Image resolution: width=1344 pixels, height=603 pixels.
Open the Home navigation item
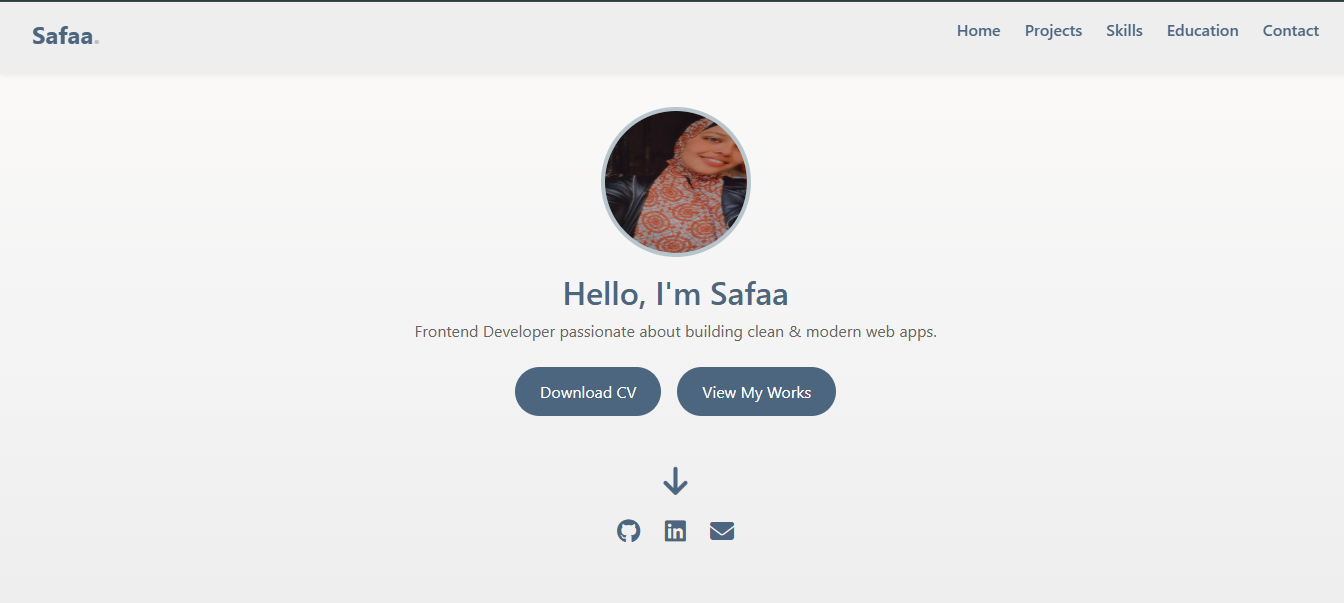978,30
